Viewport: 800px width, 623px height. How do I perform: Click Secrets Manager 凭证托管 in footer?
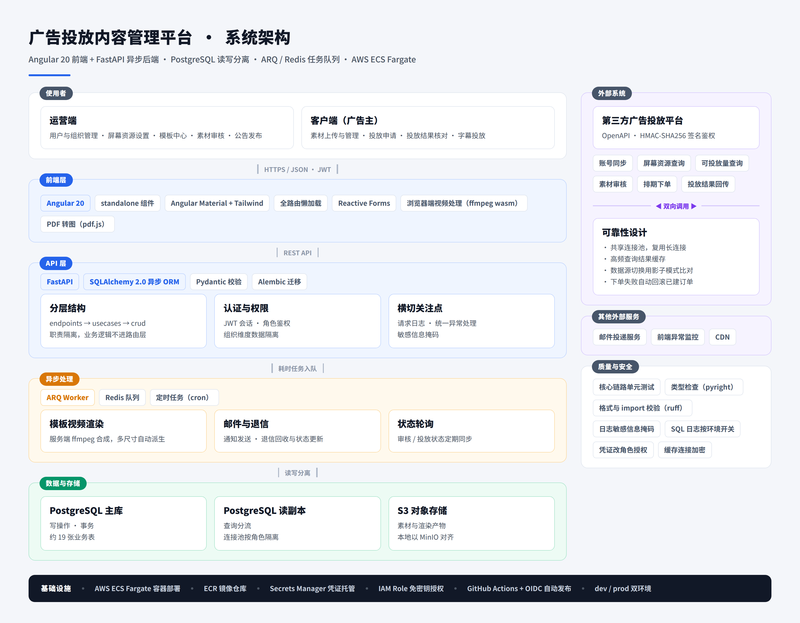[312, 589]
